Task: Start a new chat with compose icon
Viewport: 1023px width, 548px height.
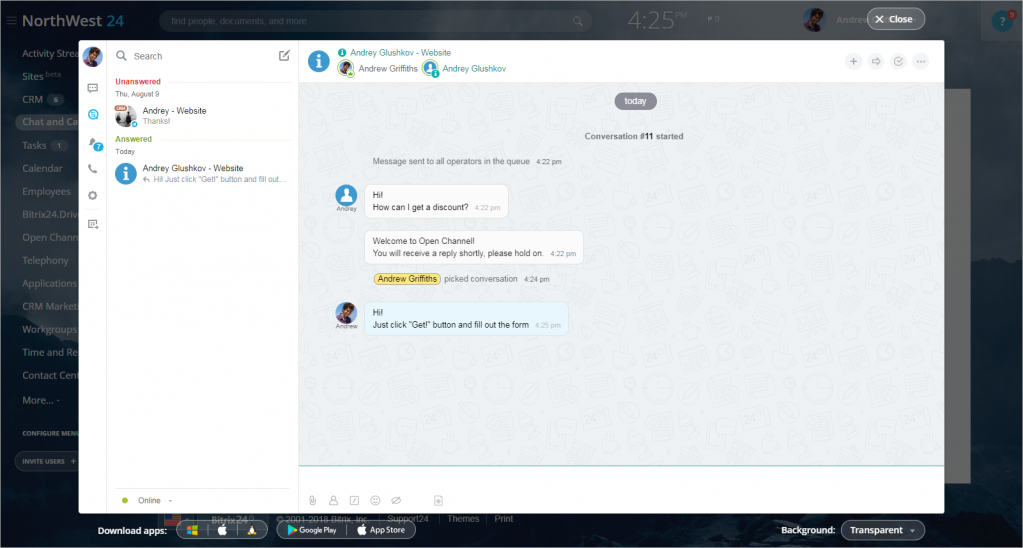Action: click(284, 55)
